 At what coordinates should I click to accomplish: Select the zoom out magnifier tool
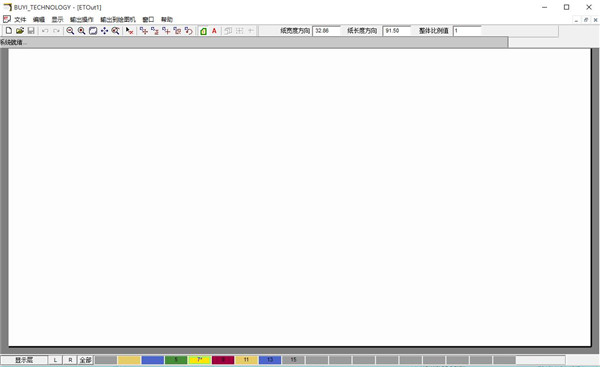point(70,31)
